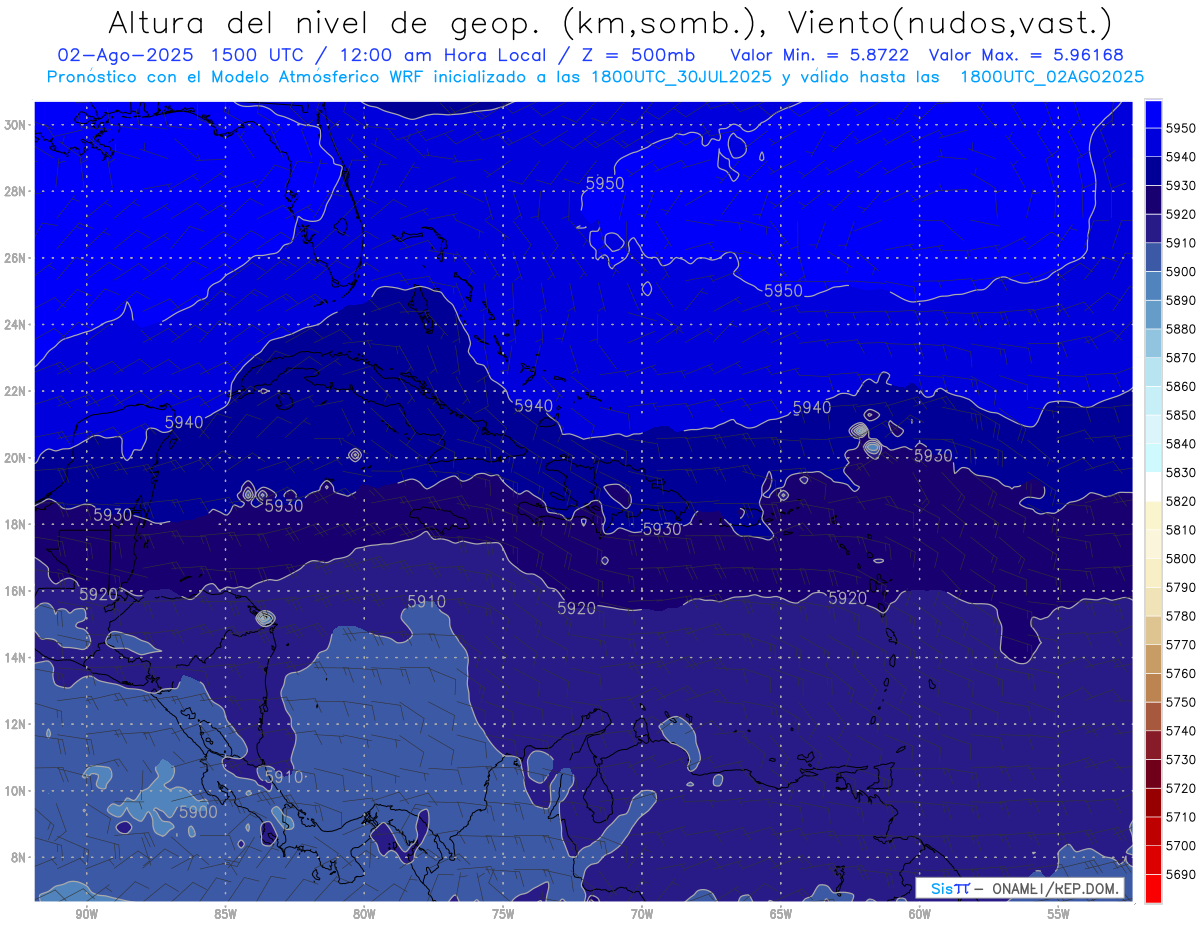Click the 12N latitude axis label
The width and height of the screenshot is (1200, 927).
(15, 724)
